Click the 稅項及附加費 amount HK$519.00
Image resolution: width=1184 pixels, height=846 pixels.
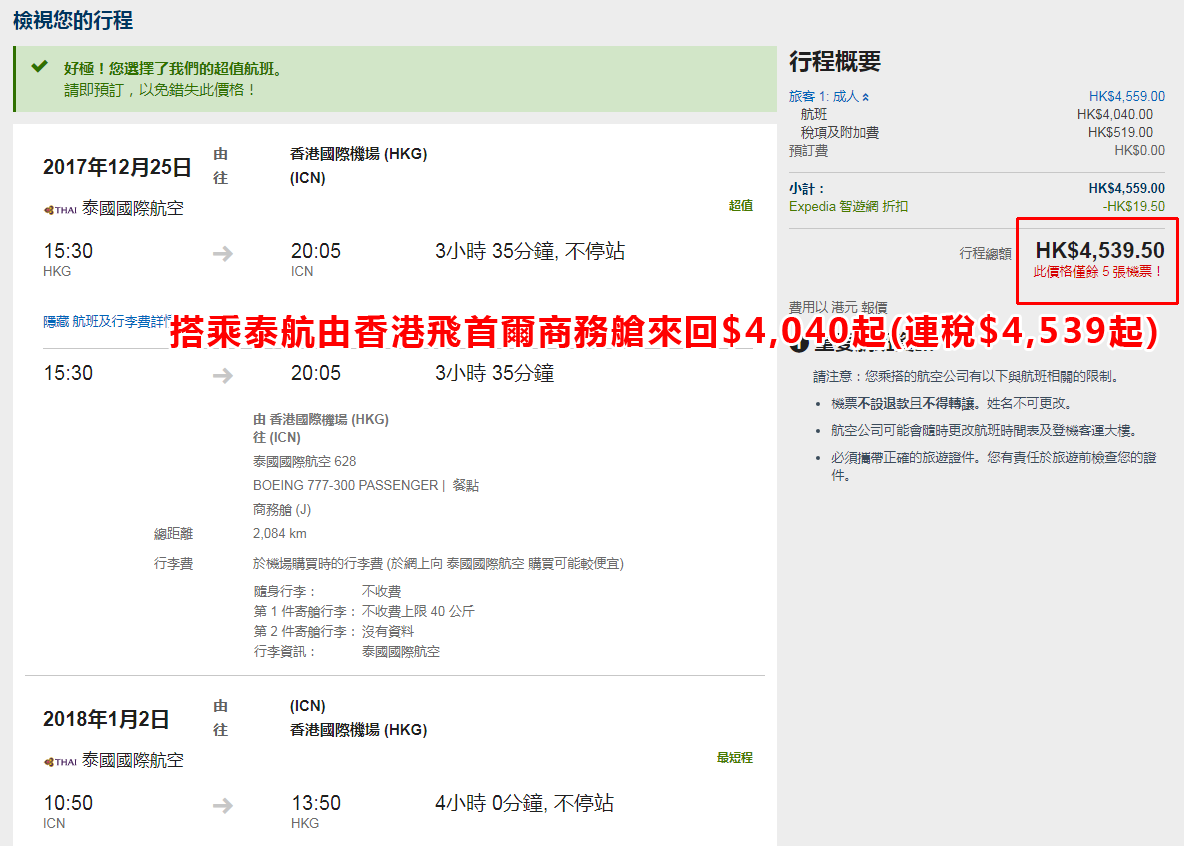[1121, 133]
